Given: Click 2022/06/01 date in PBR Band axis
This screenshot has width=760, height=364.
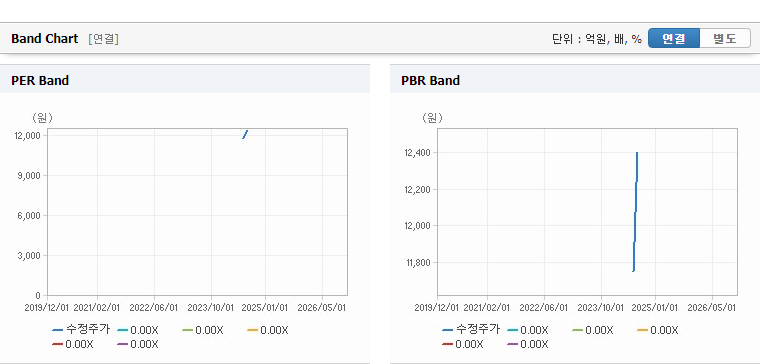Looking at the screenshot, I should [x=543, y=308].
